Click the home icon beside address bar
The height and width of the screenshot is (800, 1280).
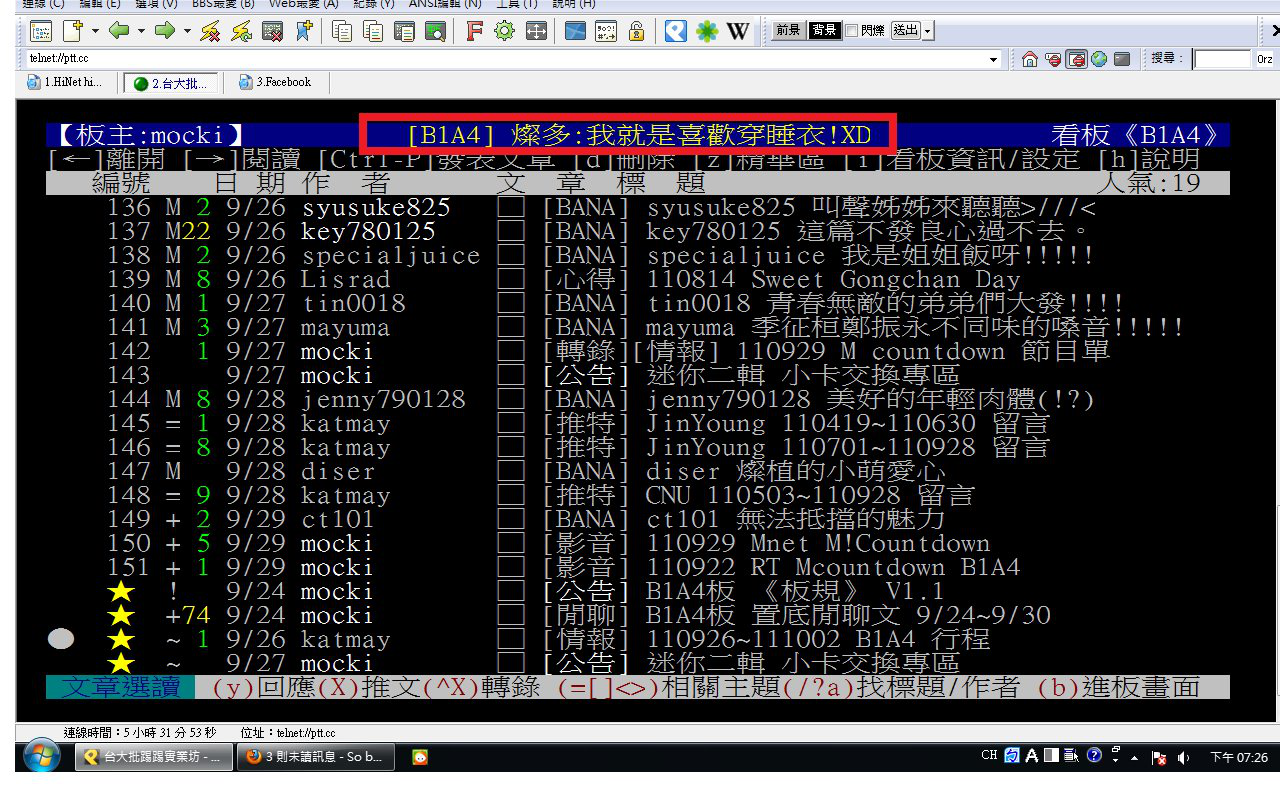point(1029,59)
